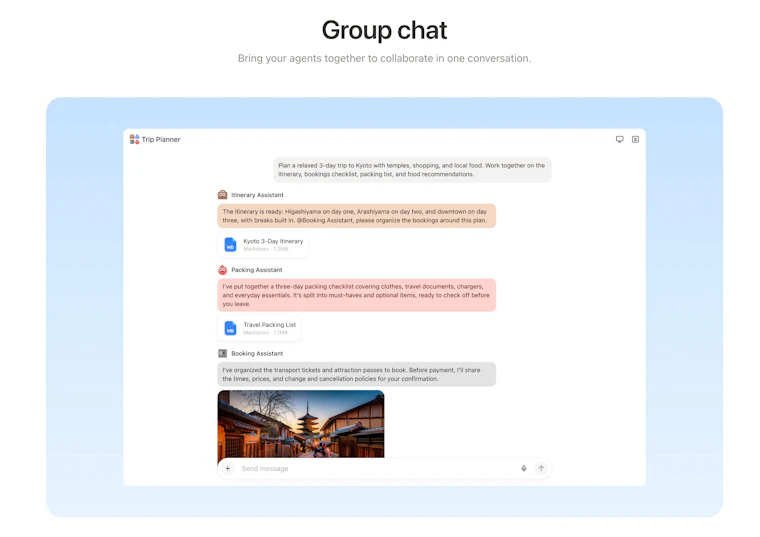The width and height of the screenshot is (760, 537).
Task: Select the orange itinerary-ready message bubble
Action: click(x=357, y=216)
